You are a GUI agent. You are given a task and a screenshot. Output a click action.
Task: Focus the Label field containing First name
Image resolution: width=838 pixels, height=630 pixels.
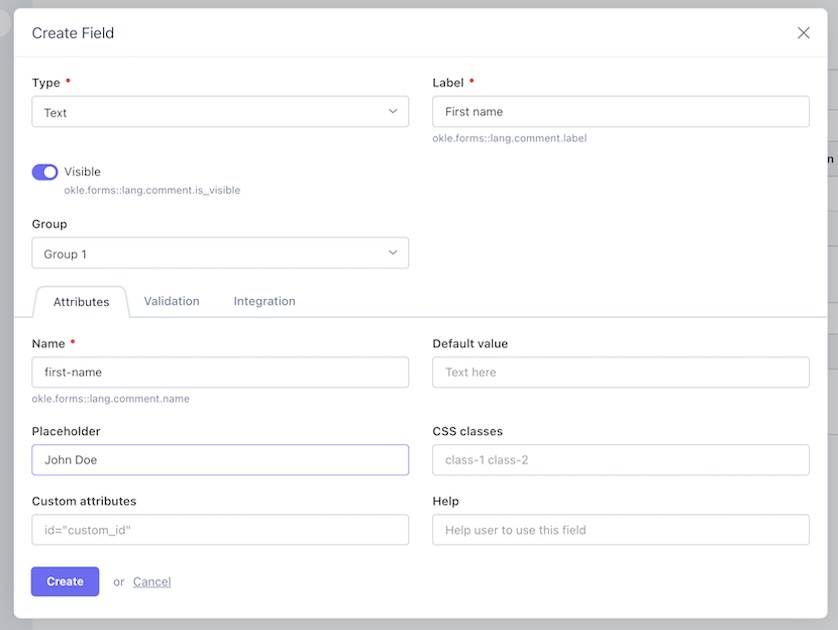coord(620,112)
